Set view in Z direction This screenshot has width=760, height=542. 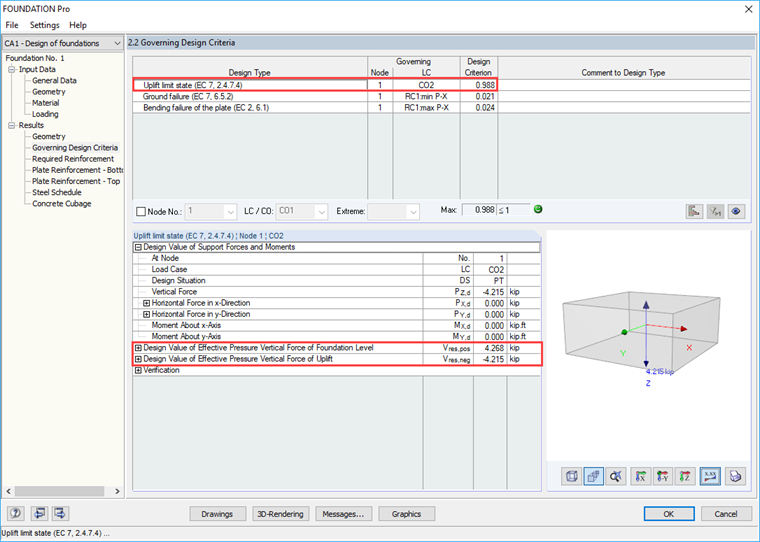tap(685, 477)
